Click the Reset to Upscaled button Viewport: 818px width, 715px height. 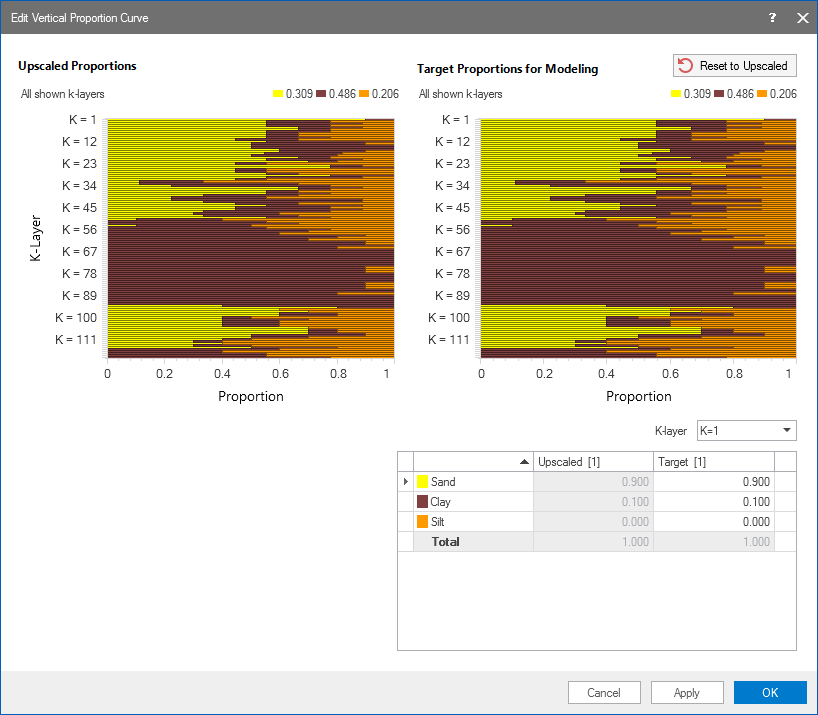click(x=735, y=66)
